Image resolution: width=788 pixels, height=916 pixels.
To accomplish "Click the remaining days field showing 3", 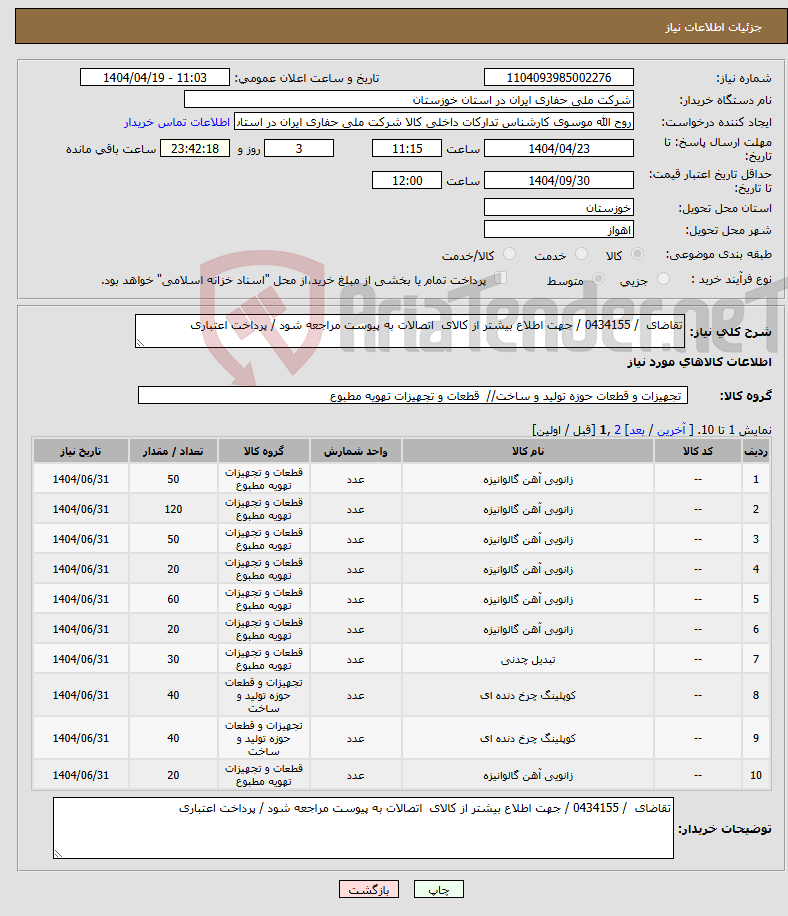I will pyautogui.click(x=298, y=148).
